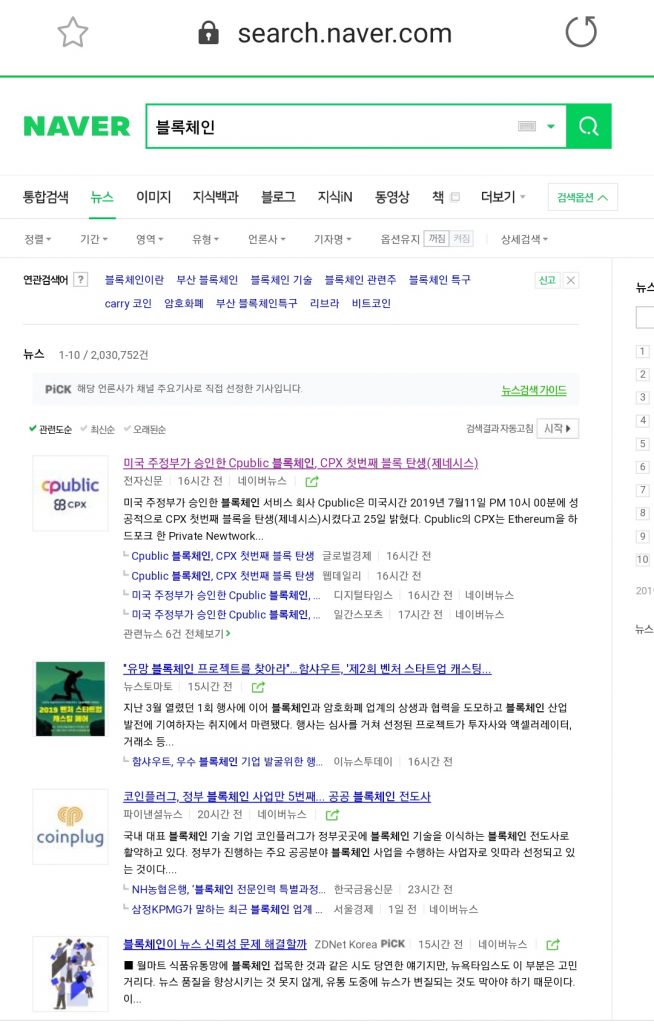
Task: Sort results by 최신순
Action: [x=97, y=429]
